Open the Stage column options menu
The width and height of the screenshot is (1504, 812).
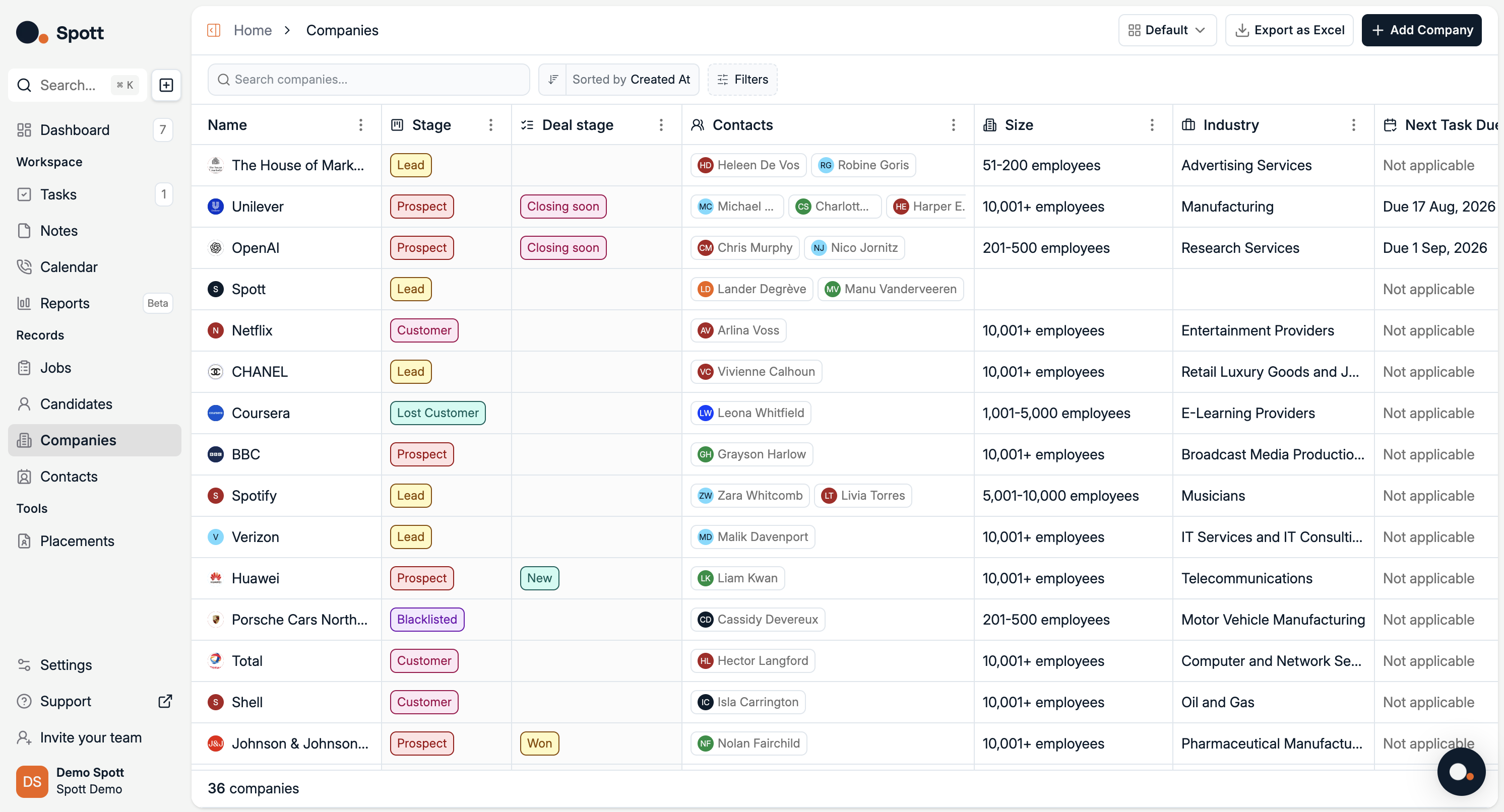pyautogui.click(x=491, y=125)
